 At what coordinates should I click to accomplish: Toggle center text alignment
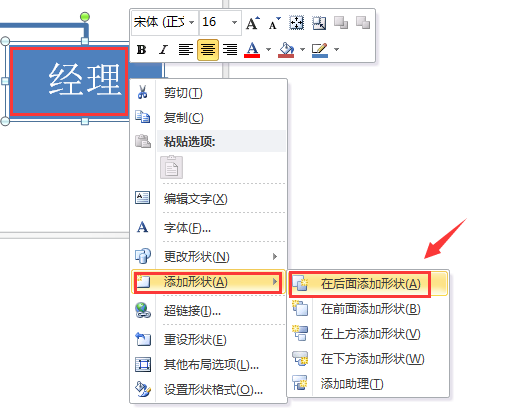tap(208, 50)
